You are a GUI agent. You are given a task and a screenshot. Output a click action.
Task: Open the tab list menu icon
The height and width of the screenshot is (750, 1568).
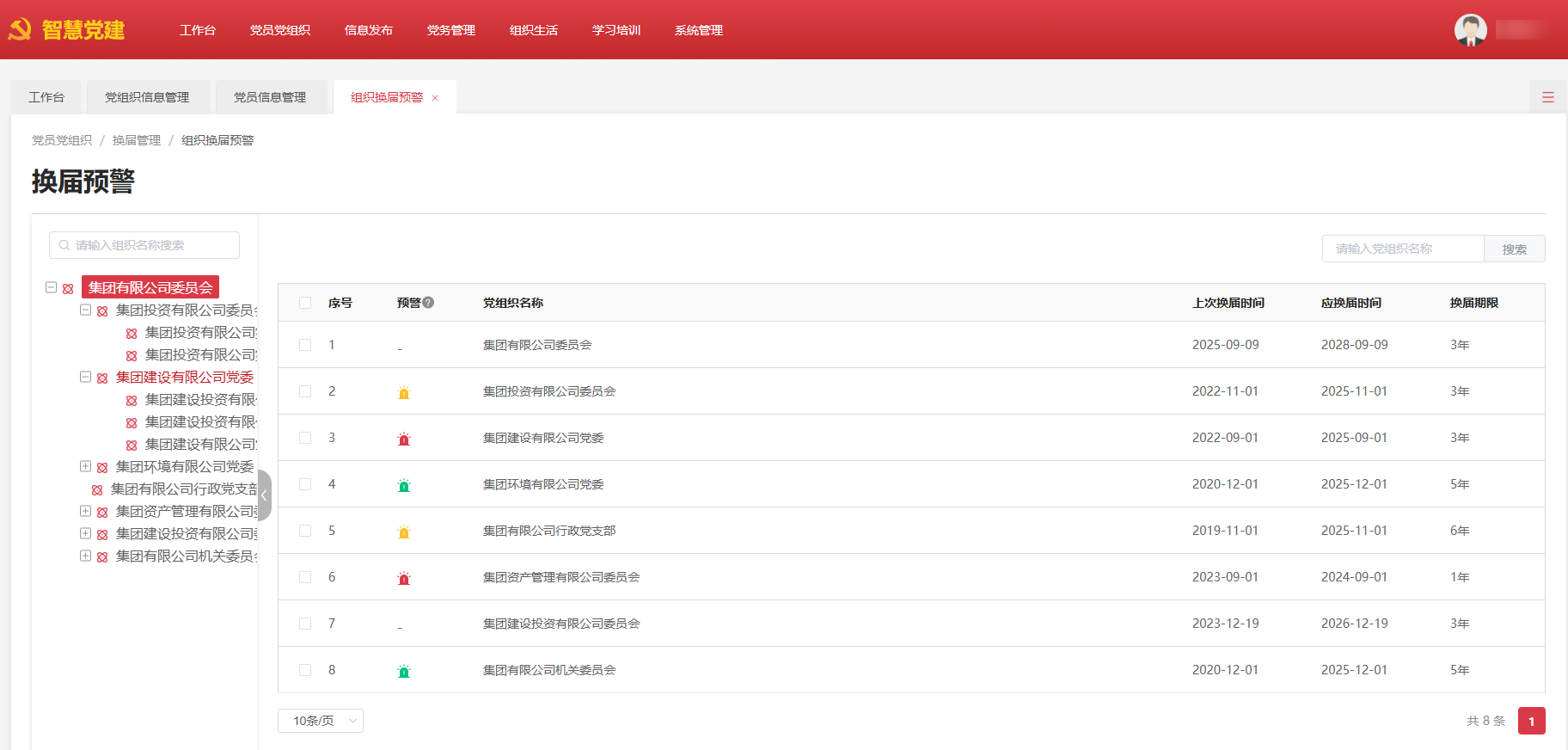[x=1547, y=98]
